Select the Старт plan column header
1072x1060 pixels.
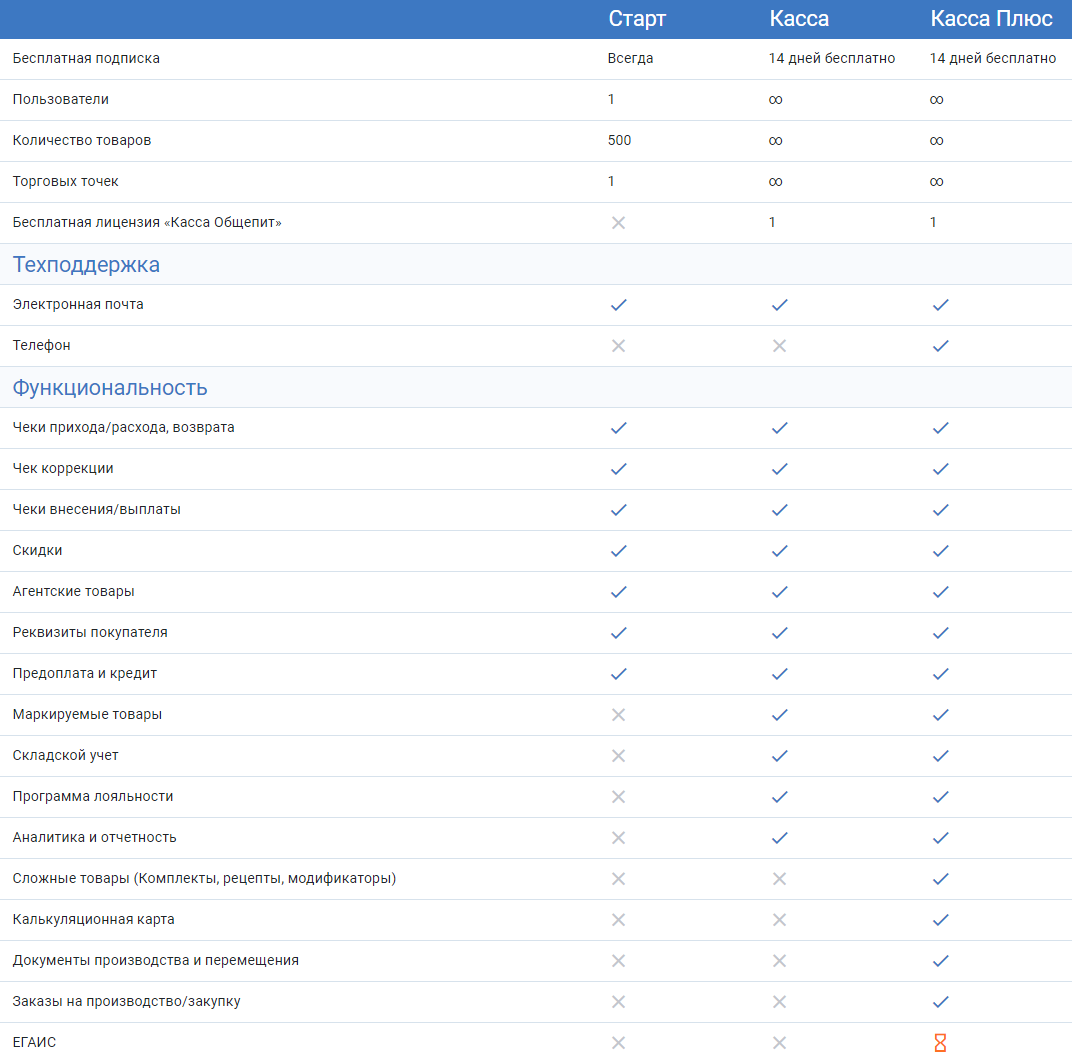(637, 18)
